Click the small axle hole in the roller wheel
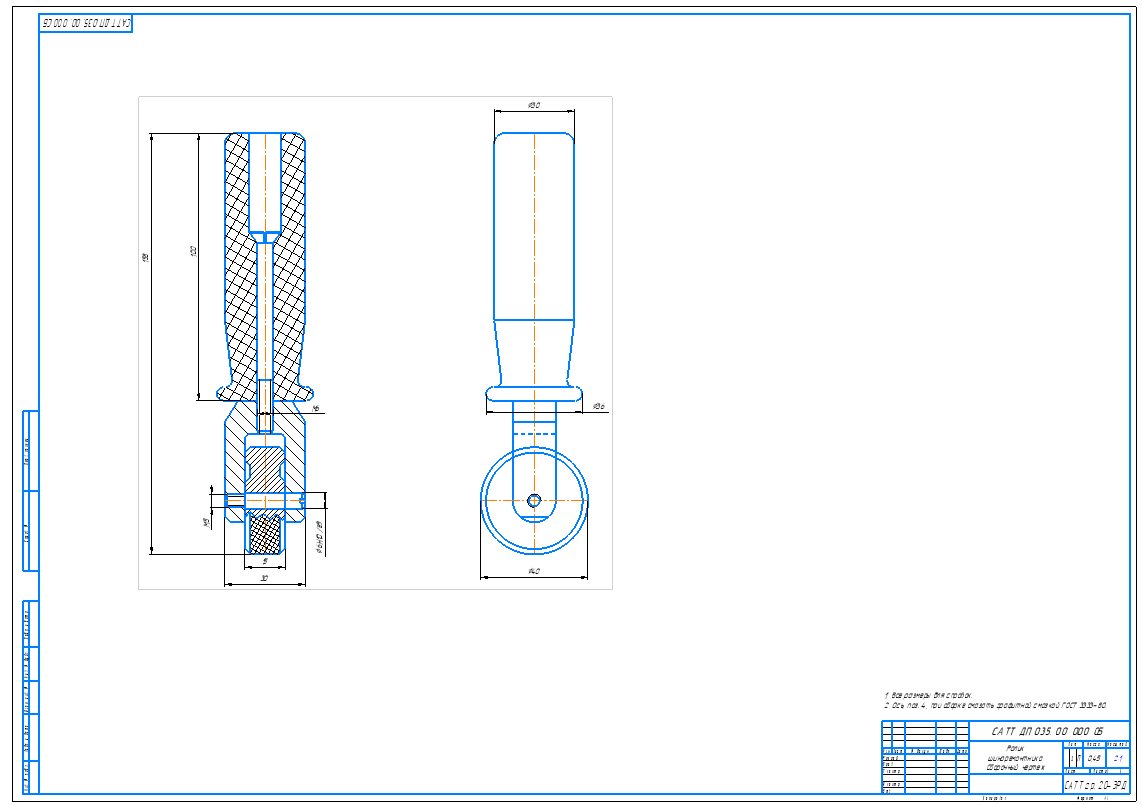The height and width of the screenshot is (805, 1142). click(534, 500)
